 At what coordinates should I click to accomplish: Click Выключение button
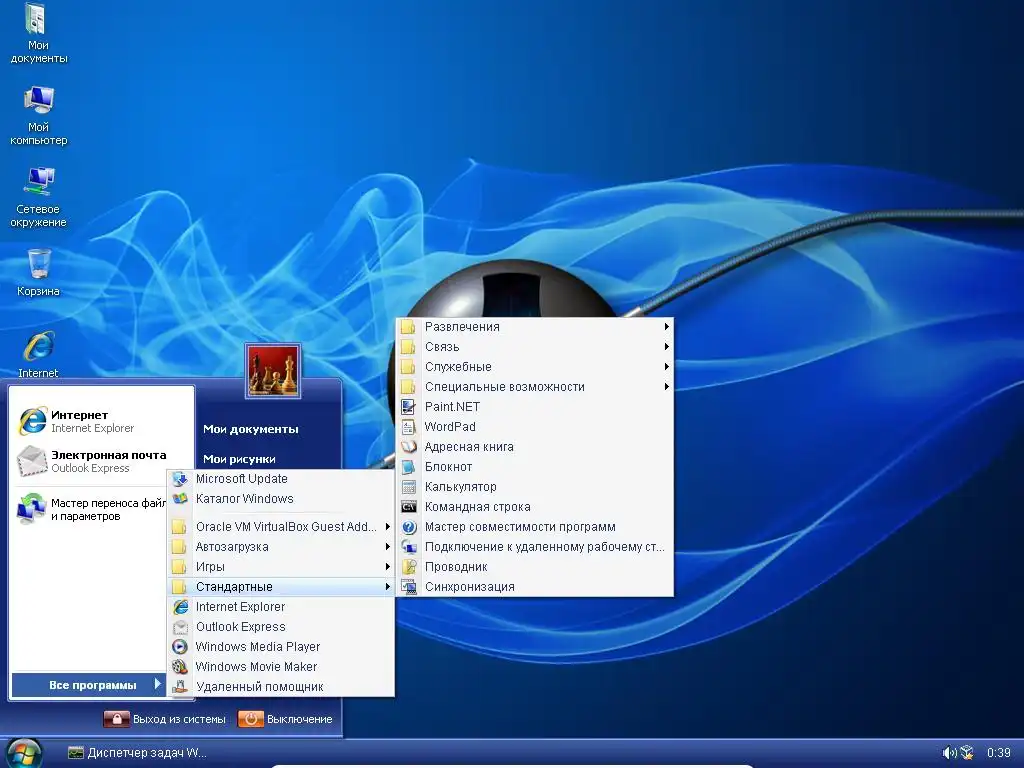pos(285,719)
